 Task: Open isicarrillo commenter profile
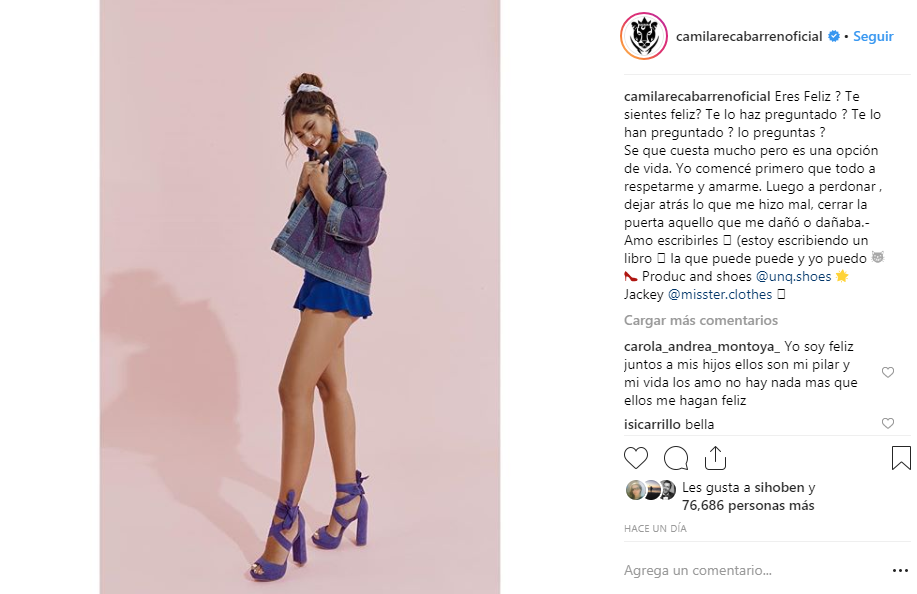(x=652, y=424)
